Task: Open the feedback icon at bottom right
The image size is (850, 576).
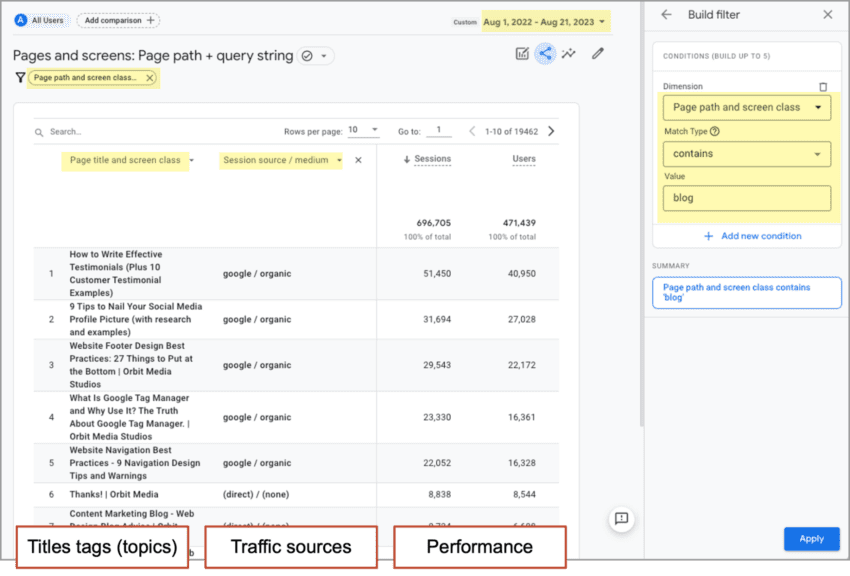Action: tap(621, 518)
